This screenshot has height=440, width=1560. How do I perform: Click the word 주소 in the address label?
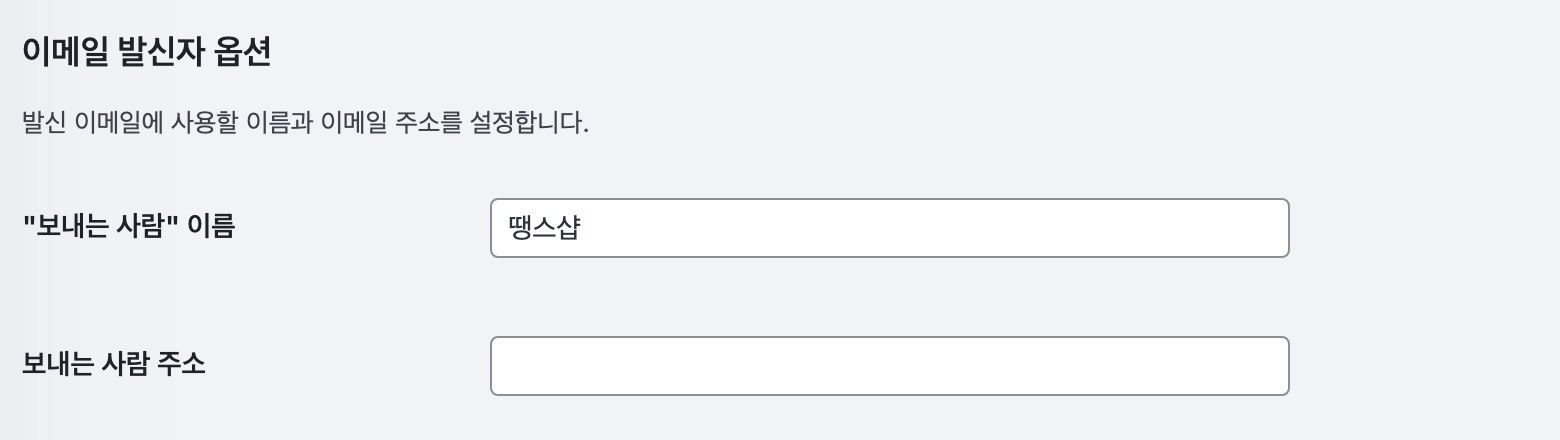point(182,363)
